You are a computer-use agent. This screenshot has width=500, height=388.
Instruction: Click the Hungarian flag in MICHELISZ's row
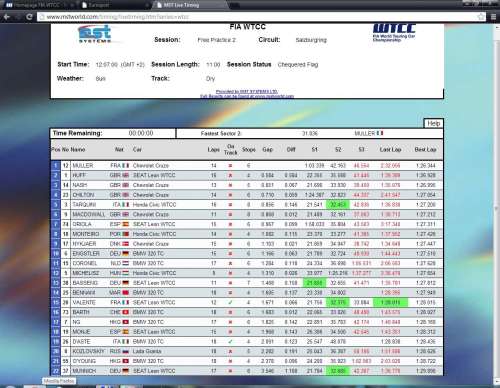pos(125,273)
